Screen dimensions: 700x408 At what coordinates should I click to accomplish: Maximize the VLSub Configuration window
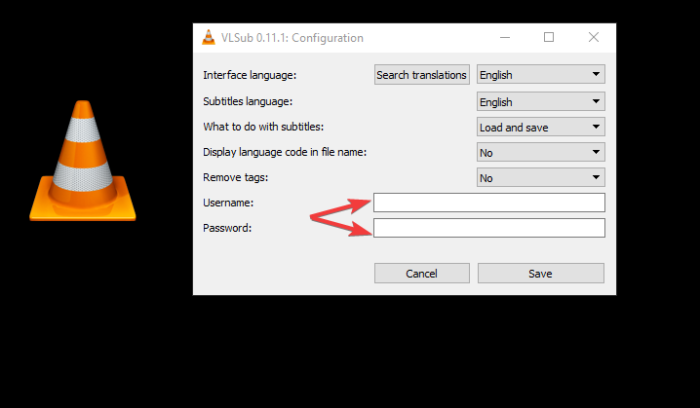[549, 38]
